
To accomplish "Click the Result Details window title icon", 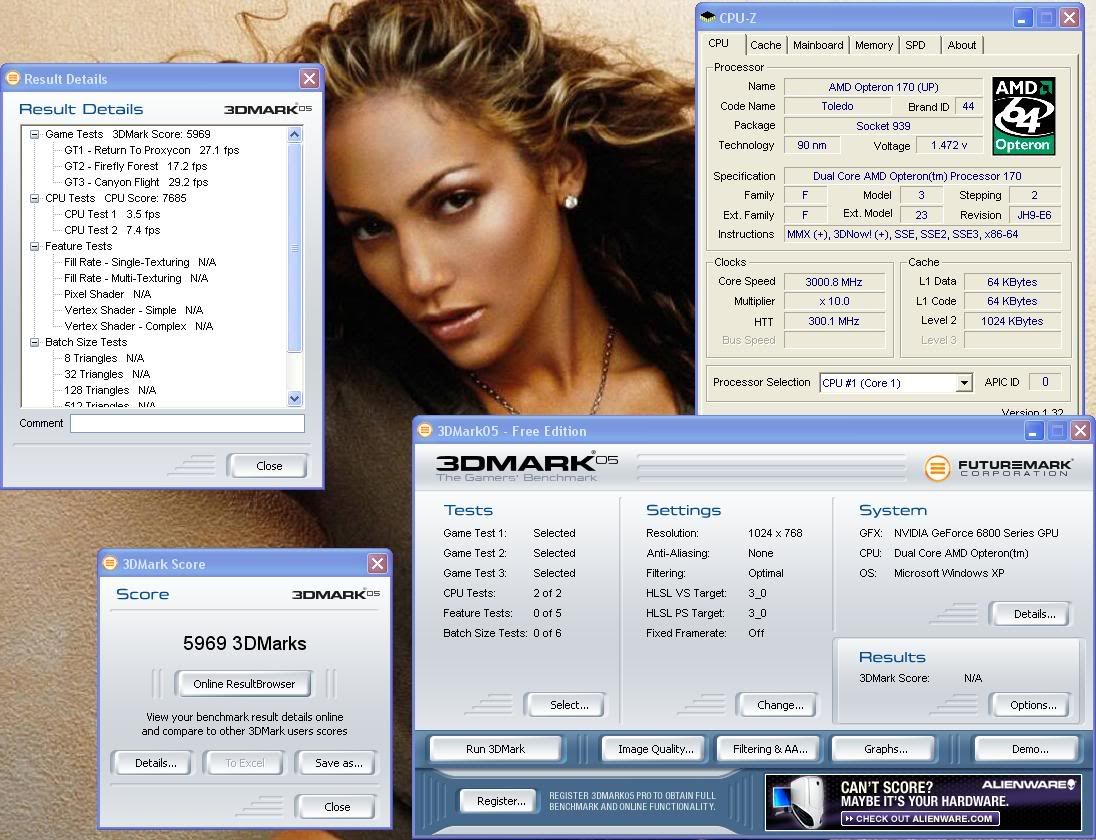I will tap(13, 78).
